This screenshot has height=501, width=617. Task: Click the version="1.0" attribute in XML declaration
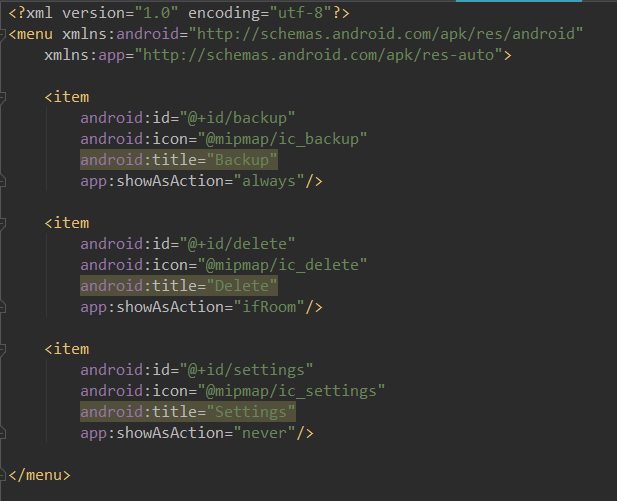click(x=120, y=13)
